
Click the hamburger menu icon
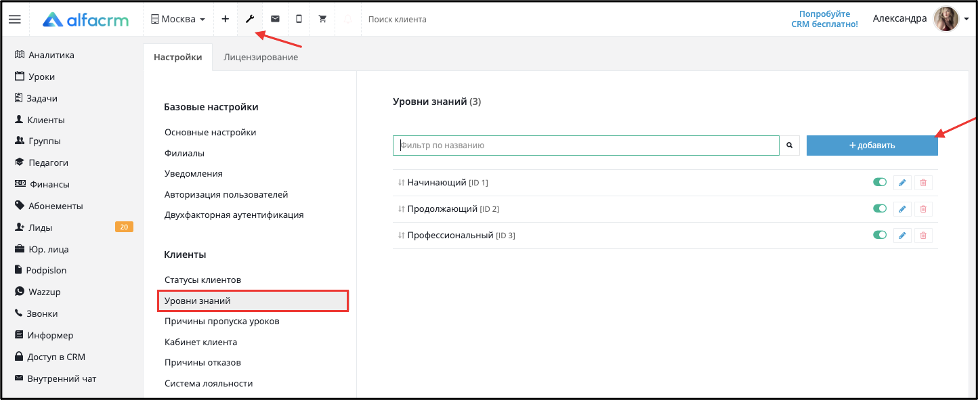pyautogui.click(x=15, y=19)
